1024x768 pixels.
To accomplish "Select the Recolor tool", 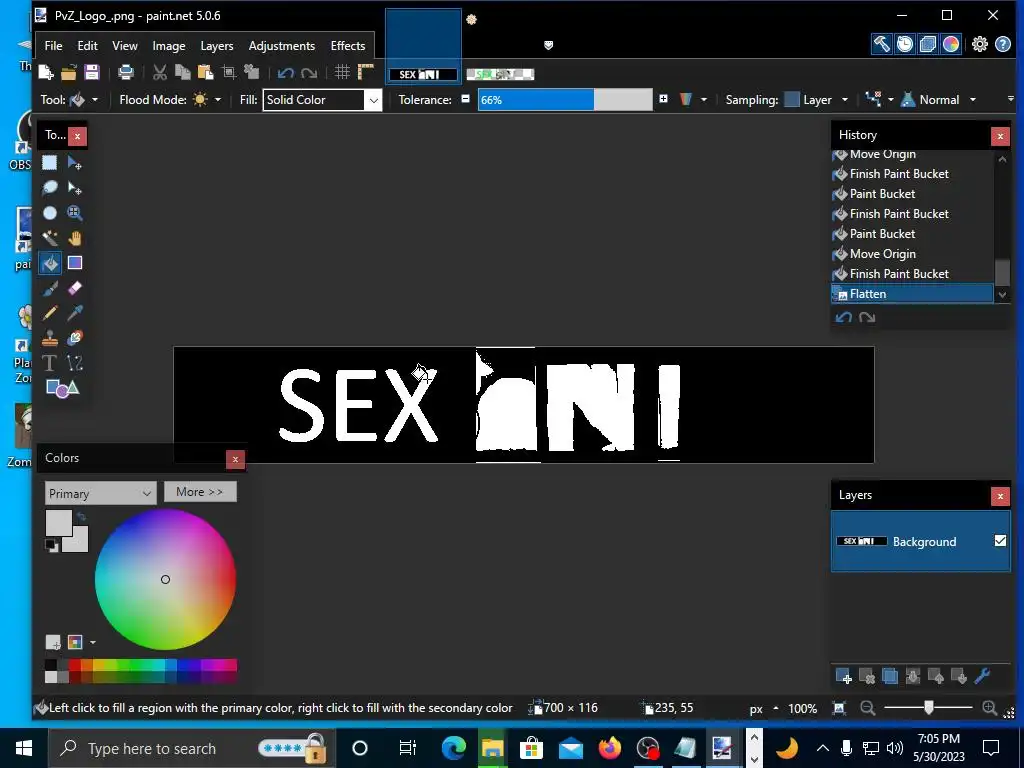I will coord(74,338).
